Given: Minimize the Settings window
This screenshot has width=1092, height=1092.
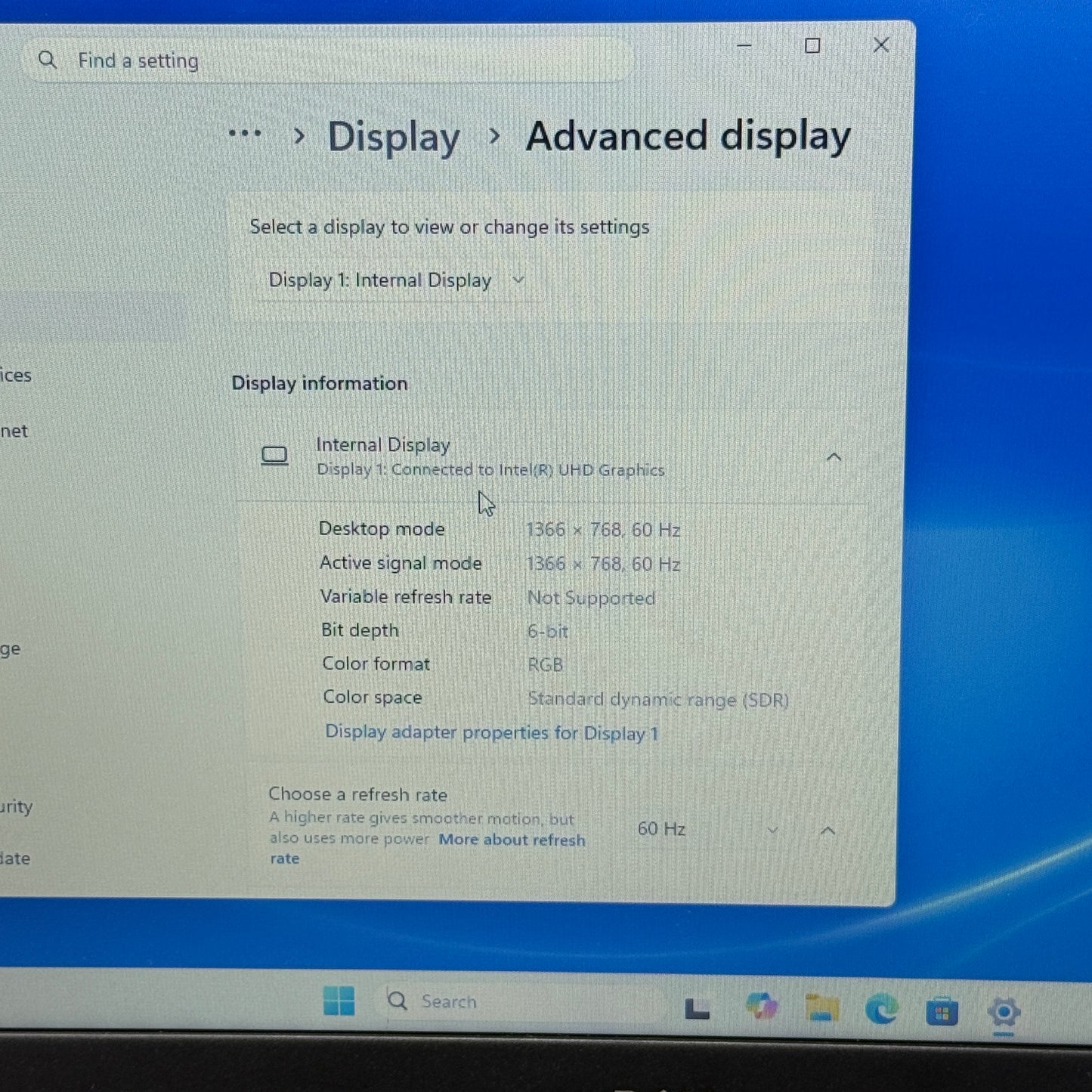Looking at the screenshot, I should click(744, 45).
